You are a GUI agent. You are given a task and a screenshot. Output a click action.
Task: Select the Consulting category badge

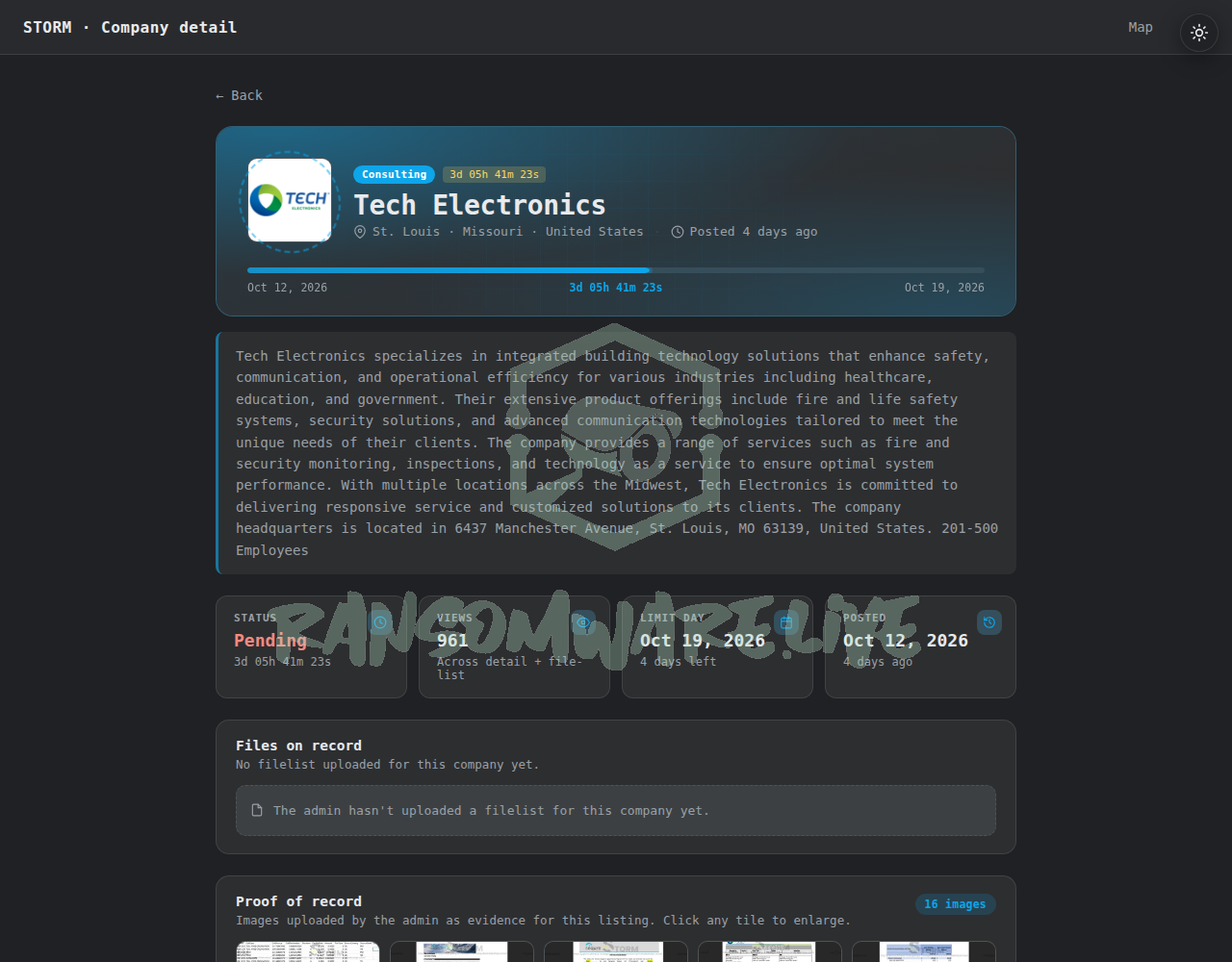(x=394, y=174)
